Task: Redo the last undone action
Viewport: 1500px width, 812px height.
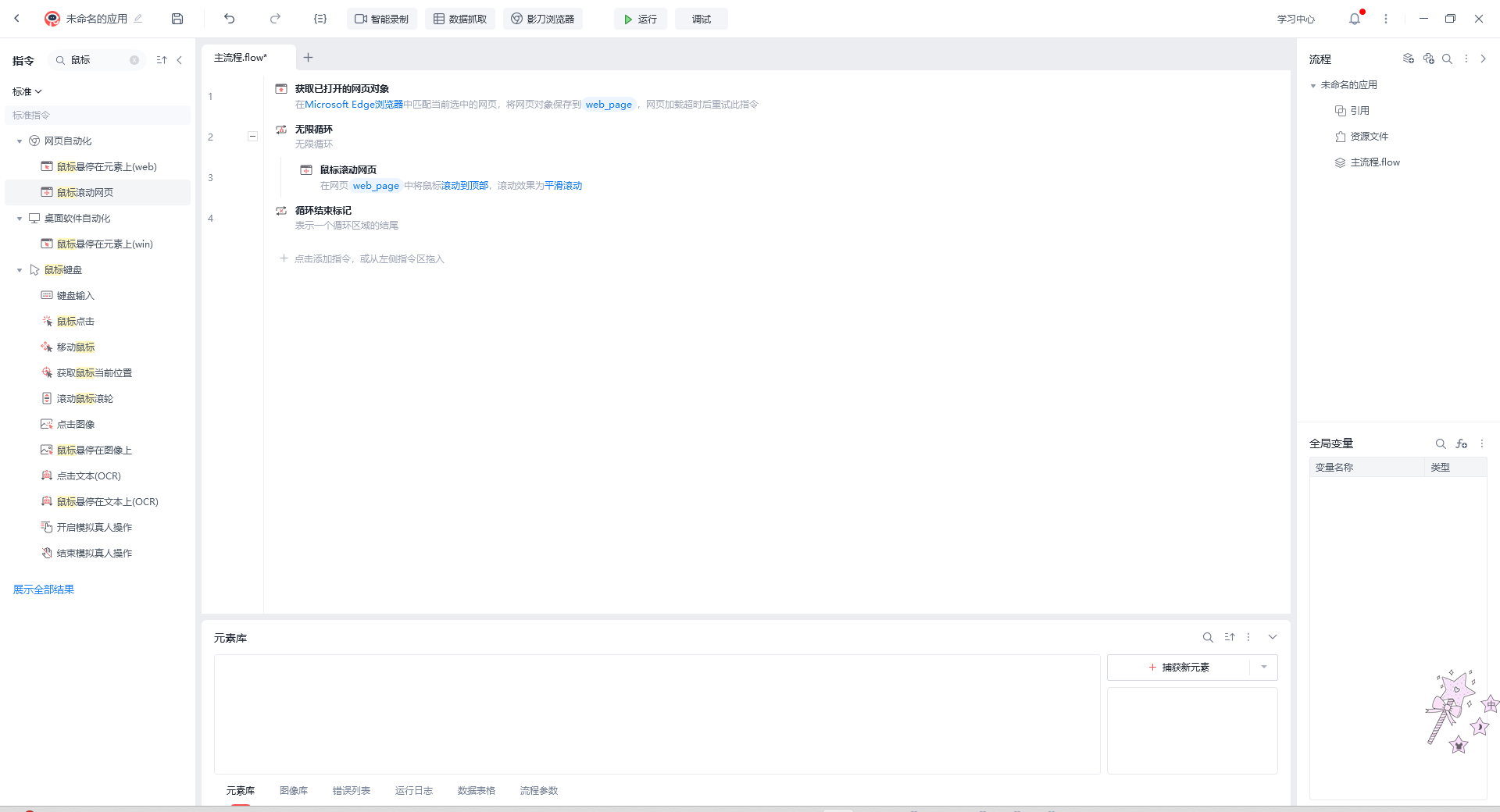Action: [x=275, y=19]
